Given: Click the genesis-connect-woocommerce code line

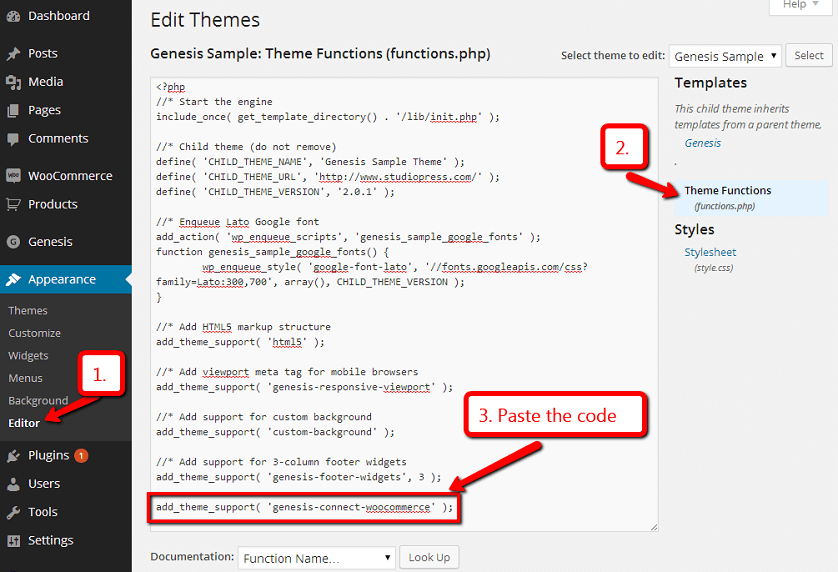Looking at the screenshot, I should tap(304, 507).
